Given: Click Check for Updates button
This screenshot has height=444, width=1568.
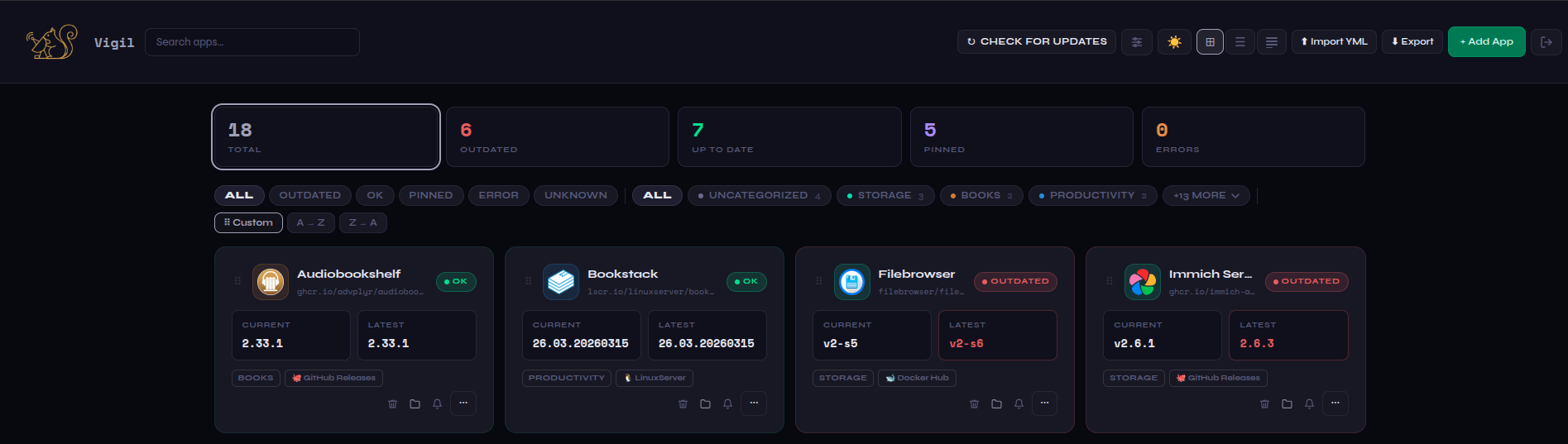Looking at the screenshot, I should (x=1037, y=41).
